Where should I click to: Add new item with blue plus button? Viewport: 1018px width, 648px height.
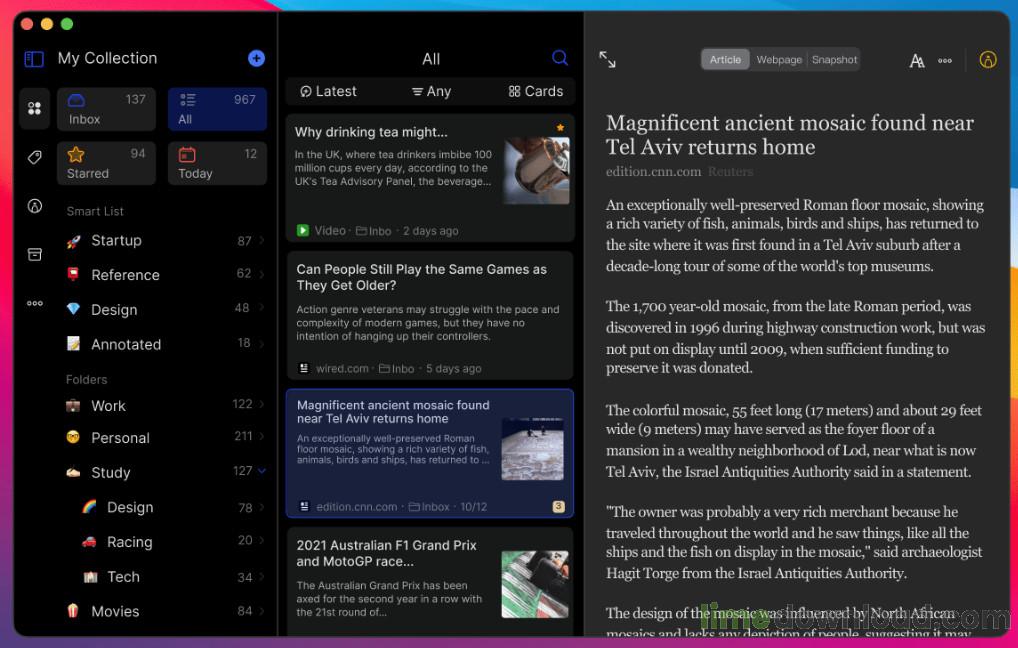256,58
